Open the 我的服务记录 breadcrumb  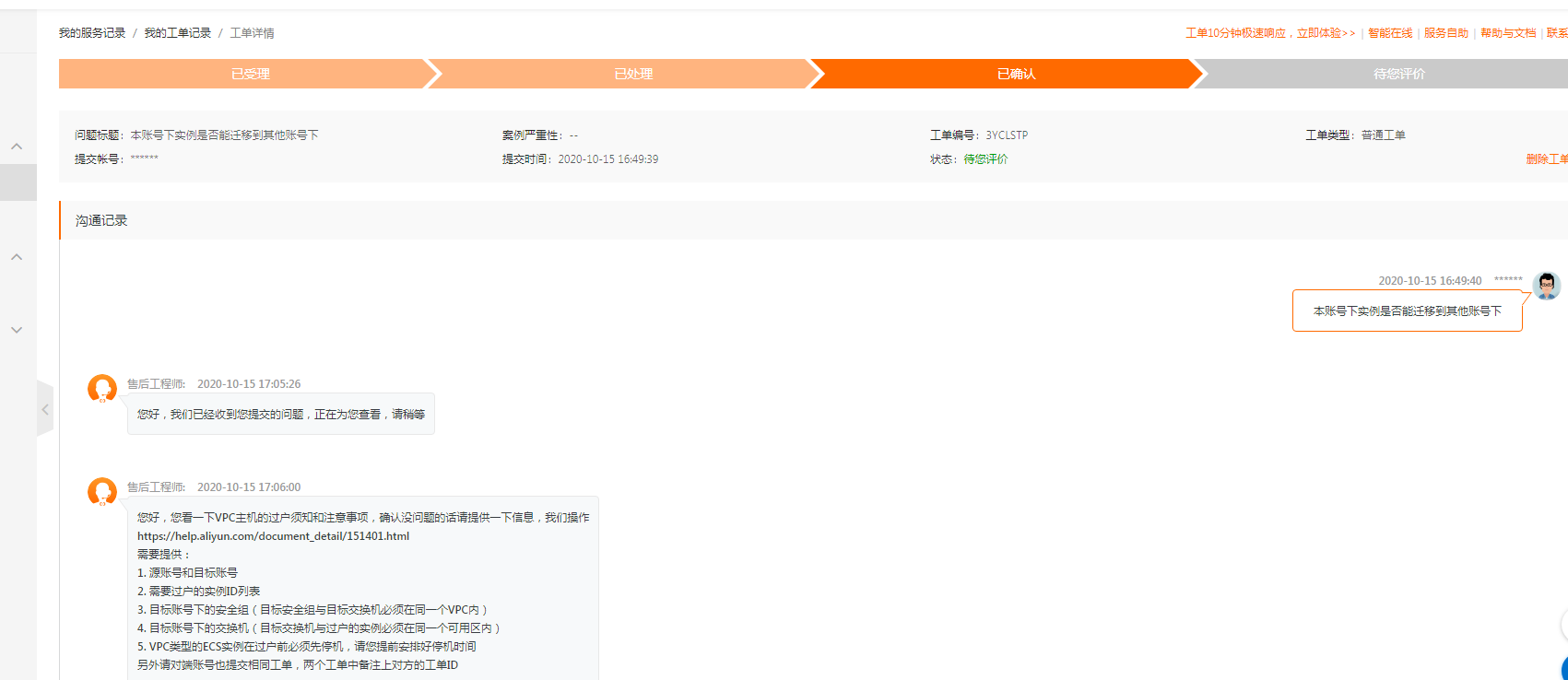click(x=92, y=33)
